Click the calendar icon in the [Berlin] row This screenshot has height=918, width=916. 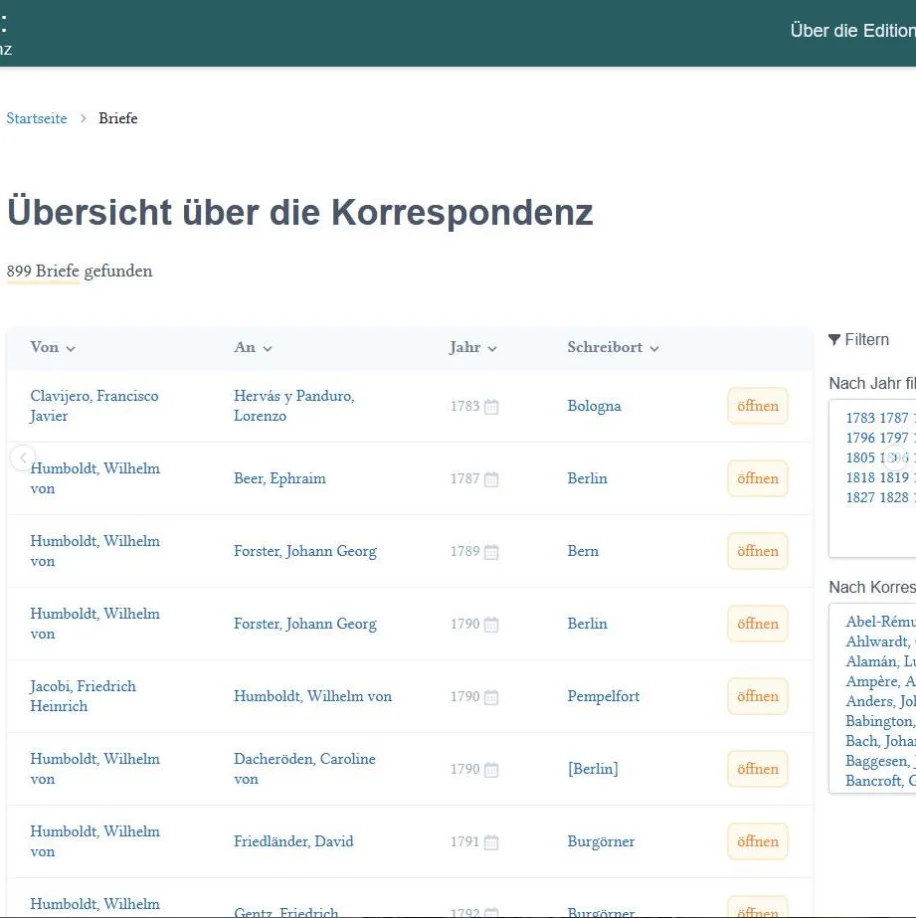491,770
